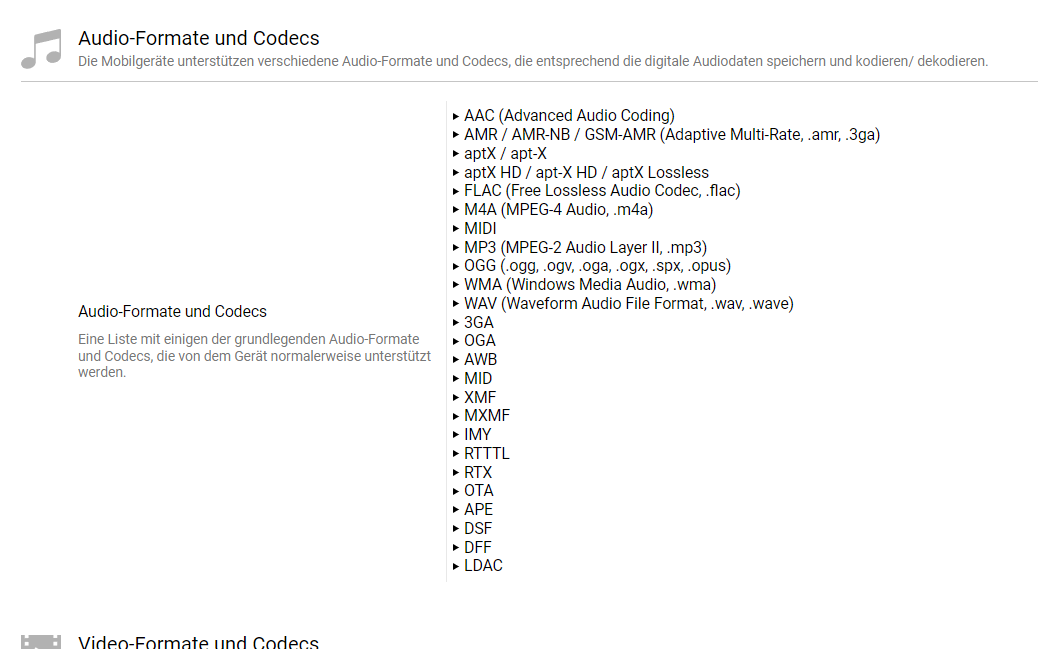The width and height of the screenshot is (1038, 649).
Task: Click the 3GA list entry
Action: click(x=478, y=322)
